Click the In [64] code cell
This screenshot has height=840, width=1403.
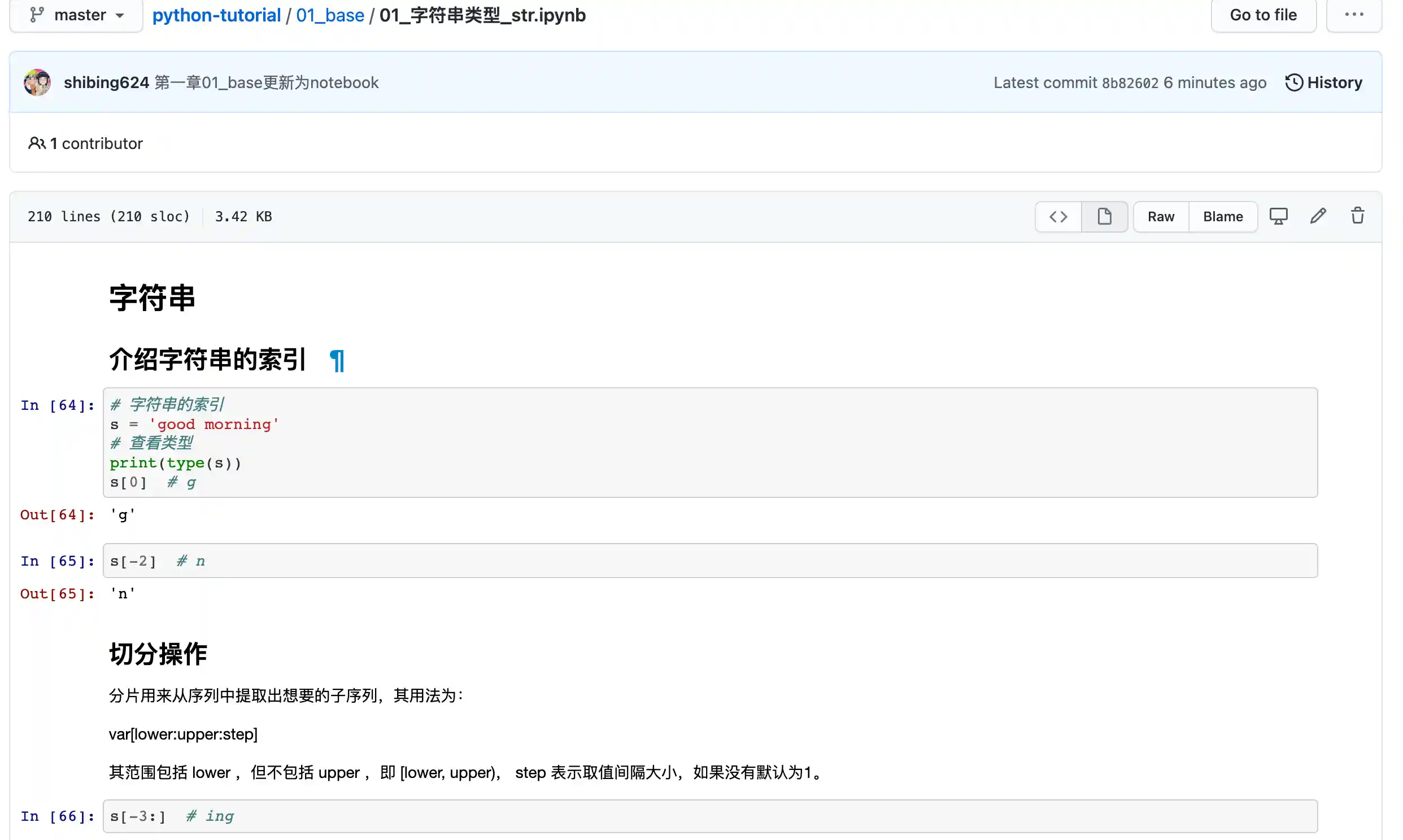[x=709, y=443]
